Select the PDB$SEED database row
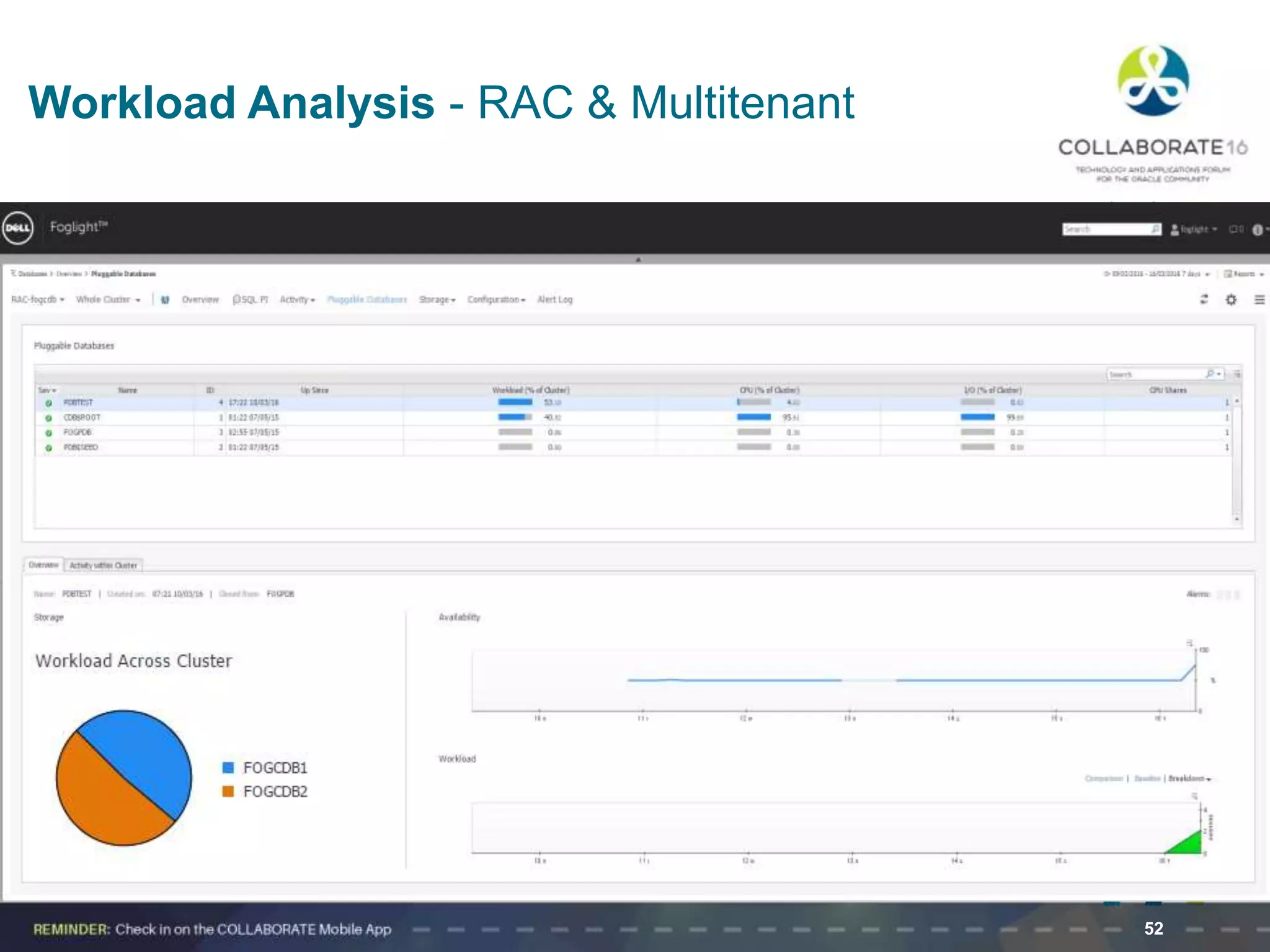 coord(633,447)
